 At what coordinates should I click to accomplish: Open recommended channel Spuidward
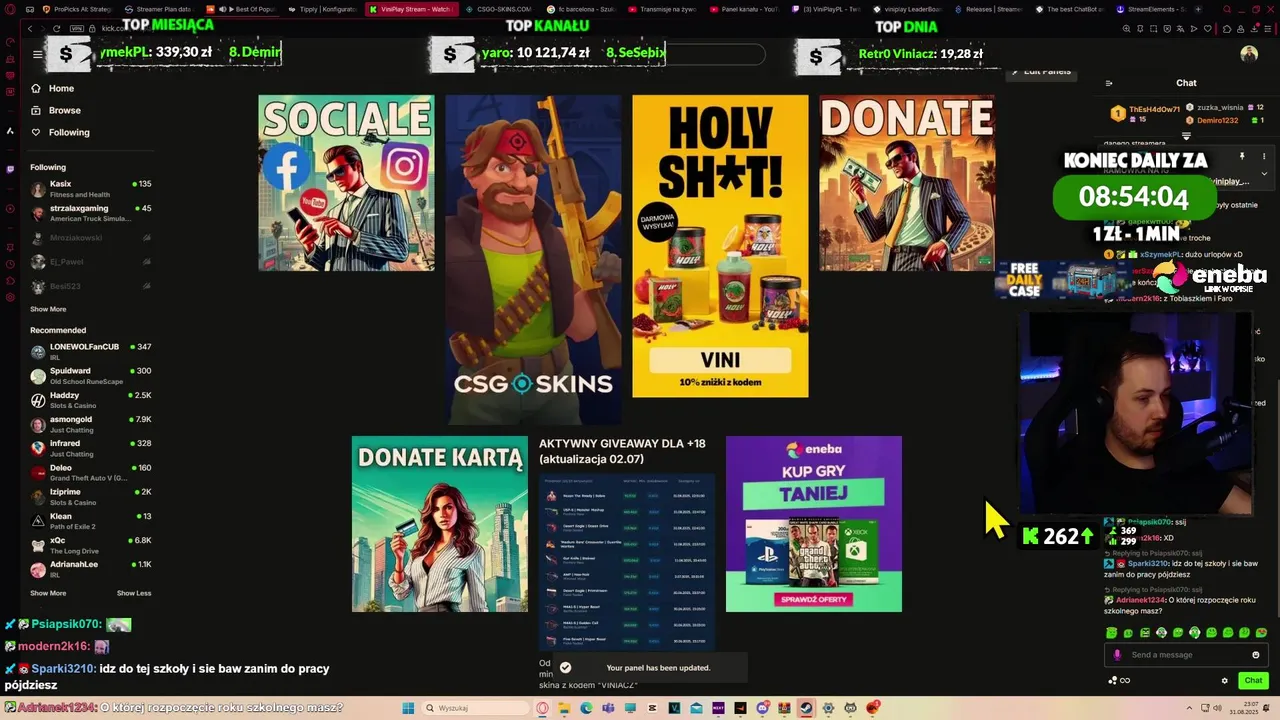90,376
